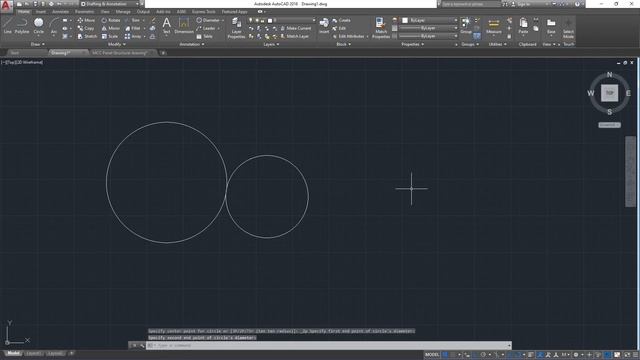Choose the Mirror tool
The height and width of the screenshot is (360, 640).
tap(110, 28)
